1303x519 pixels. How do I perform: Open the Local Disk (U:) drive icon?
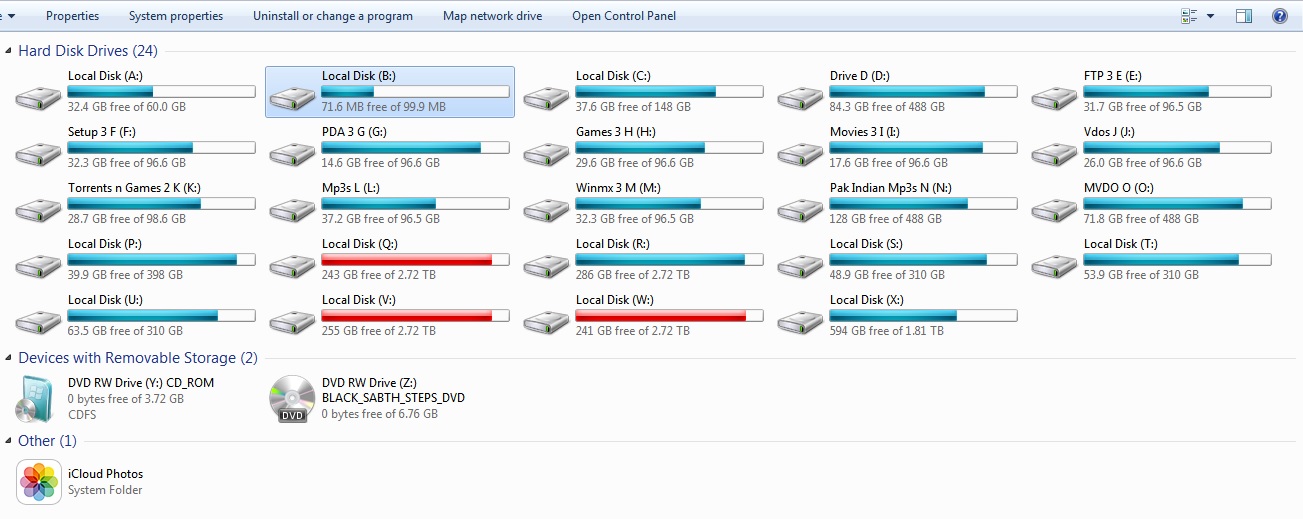pyautogui.click(x=38, y=322)
